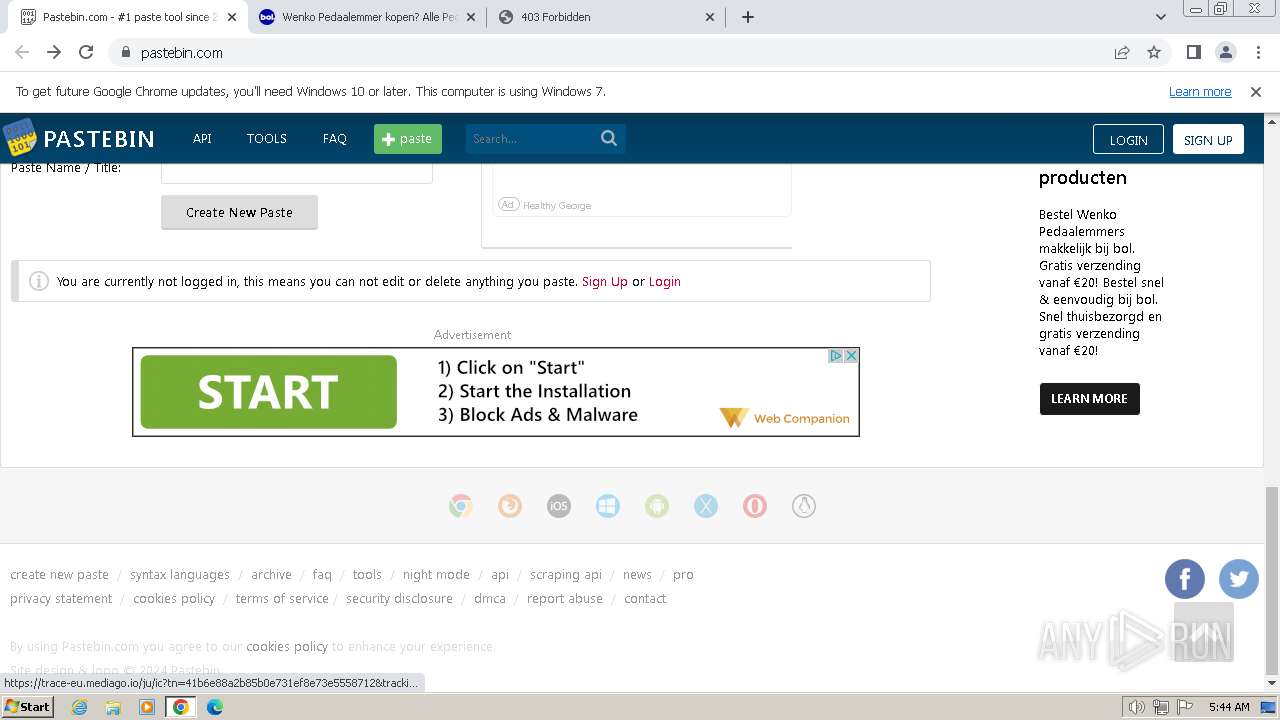Share this page icon in address bar
Image resolution: width=1280 pixels, height=720 pixels.
1122,53
